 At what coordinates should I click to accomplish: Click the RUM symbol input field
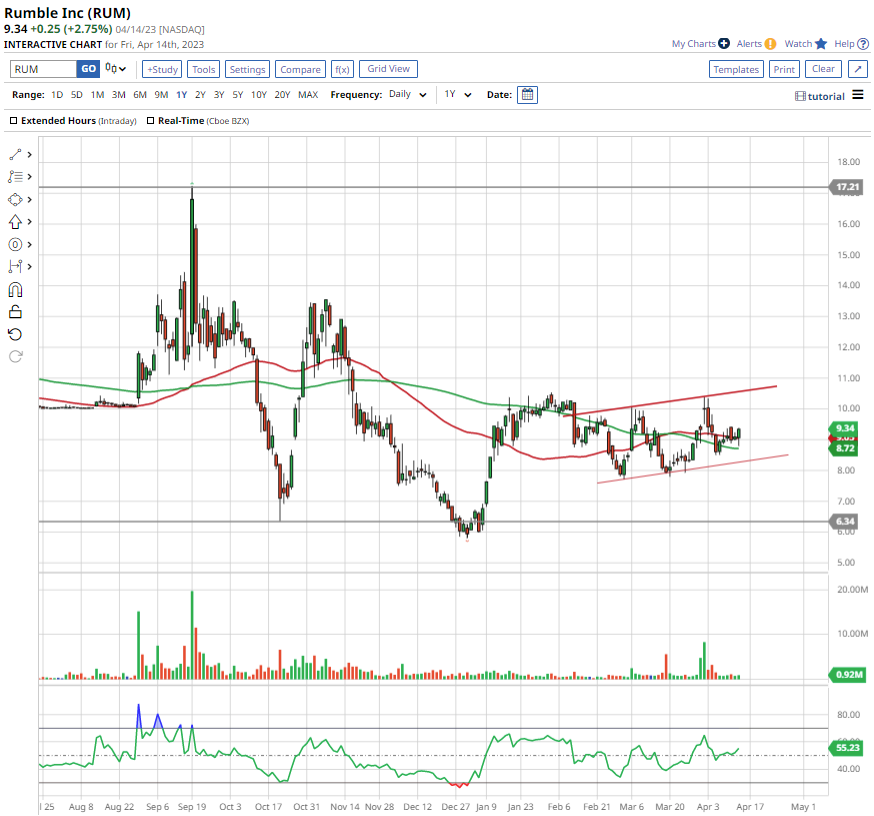pyautogui.click(x=43, y=69)
